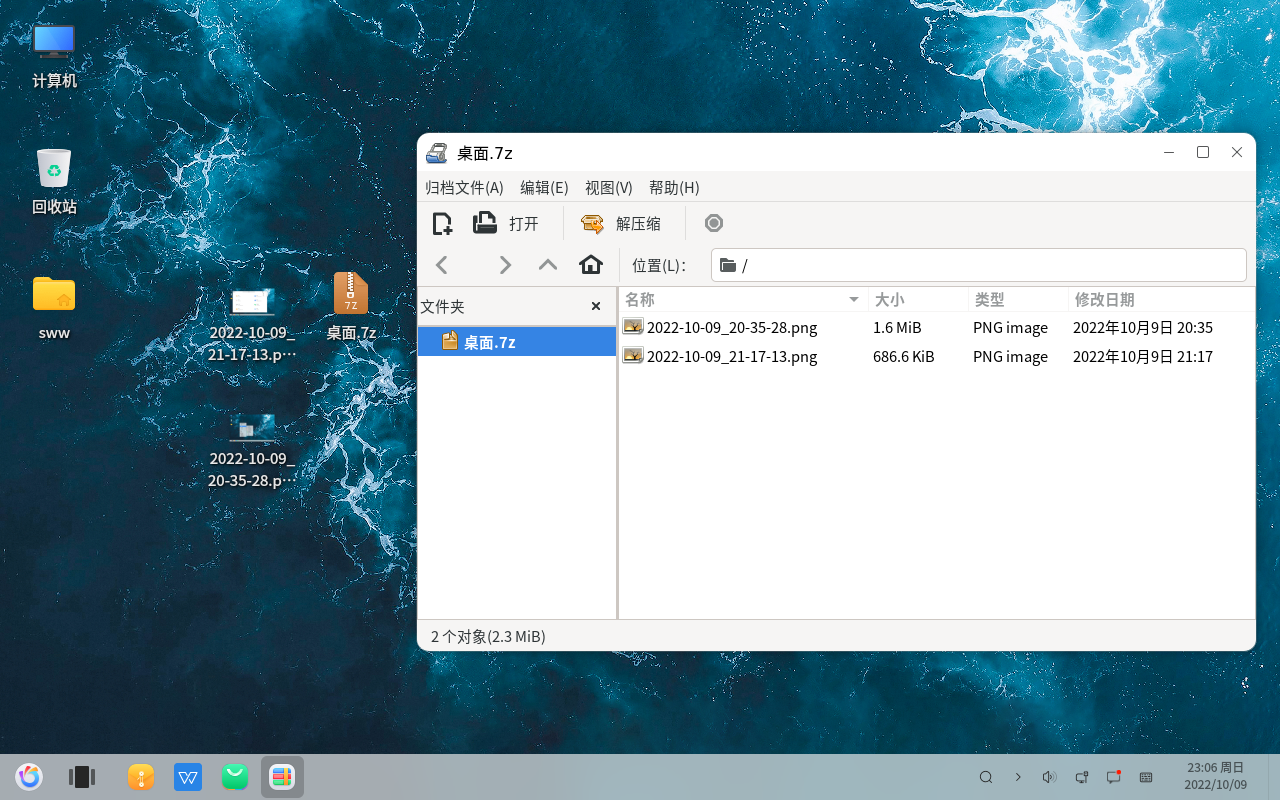The image size is (1280, 800).
Task: Sort by the 类型 column header
Action: pyautogui.click(x=1018, y=299)
